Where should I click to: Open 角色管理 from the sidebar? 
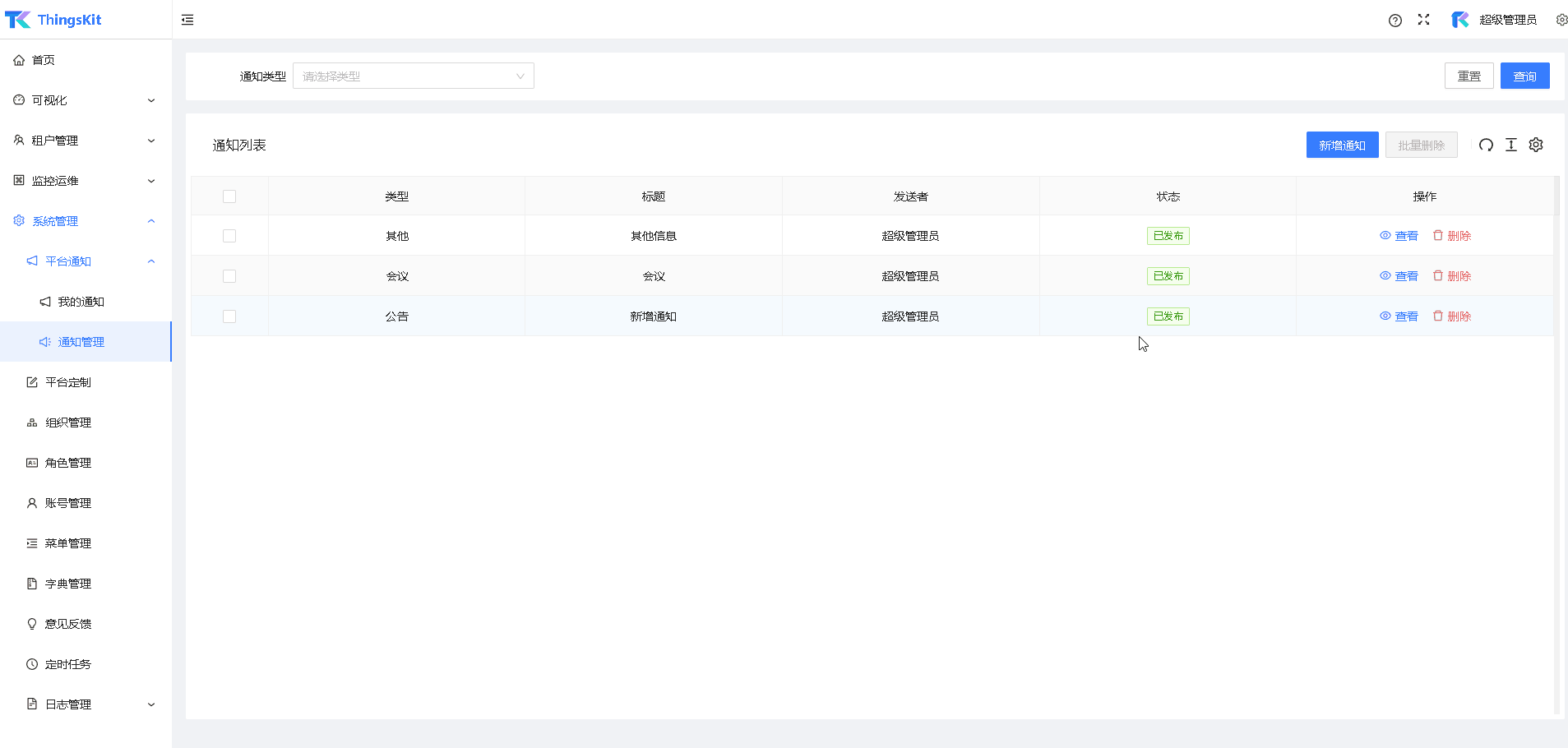click(68, 463)
